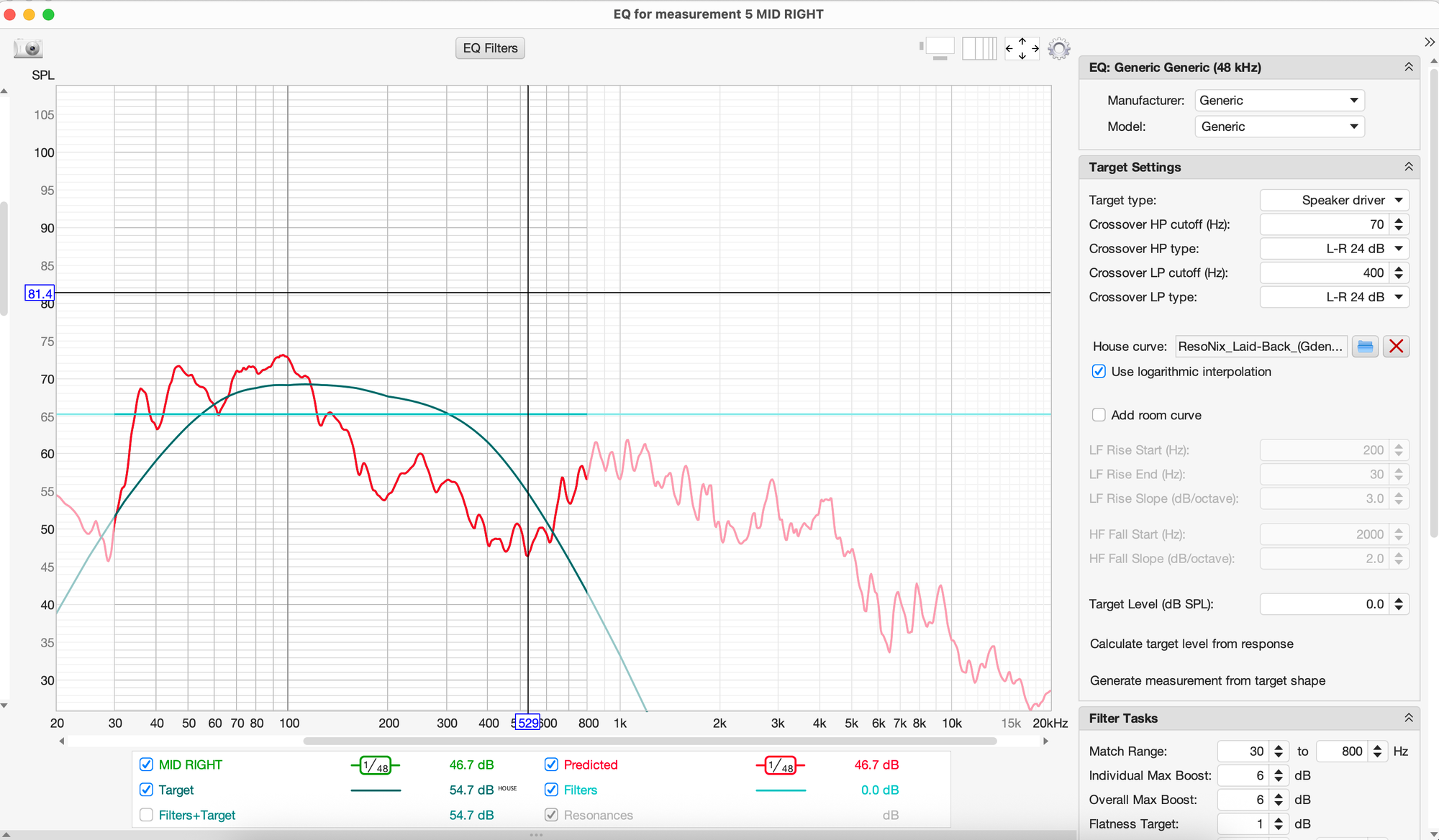This screenshot has width=1439, height=840.
Task: Hide the MID RIGHT trace
Action: coord(146,764)
